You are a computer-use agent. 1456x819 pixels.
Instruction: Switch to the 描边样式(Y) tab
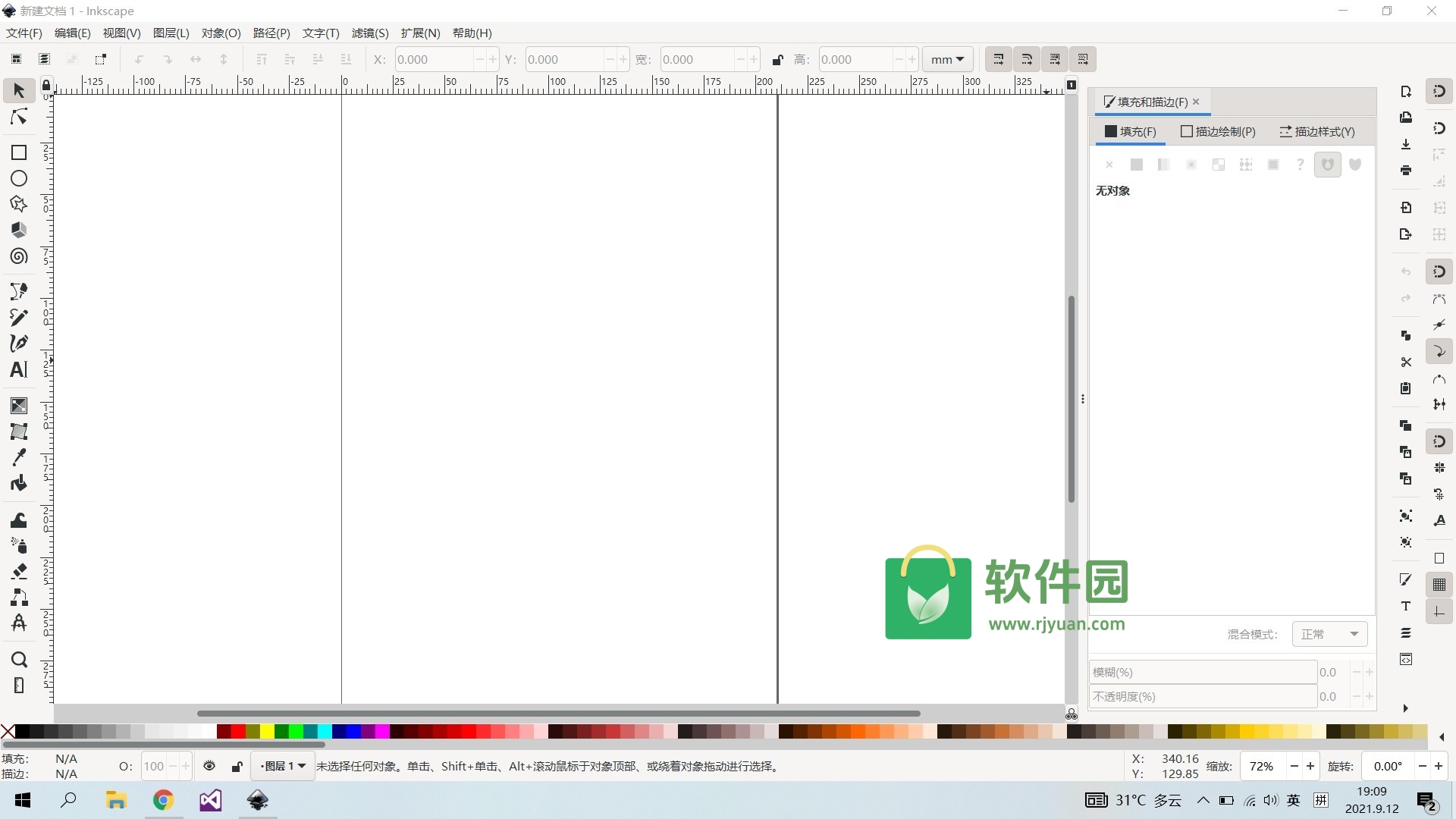click(x=1317, y=131)
